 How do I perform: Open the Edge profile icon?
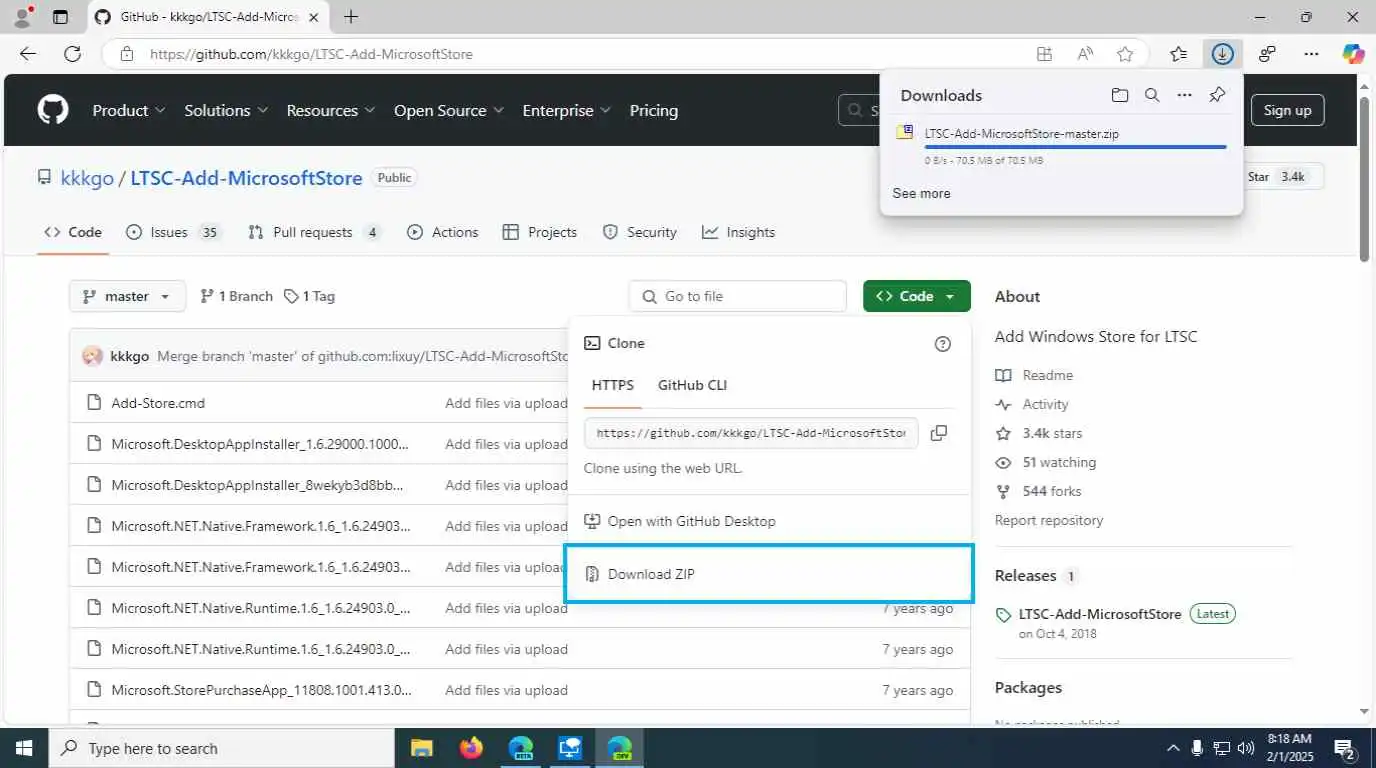[22, 17]
